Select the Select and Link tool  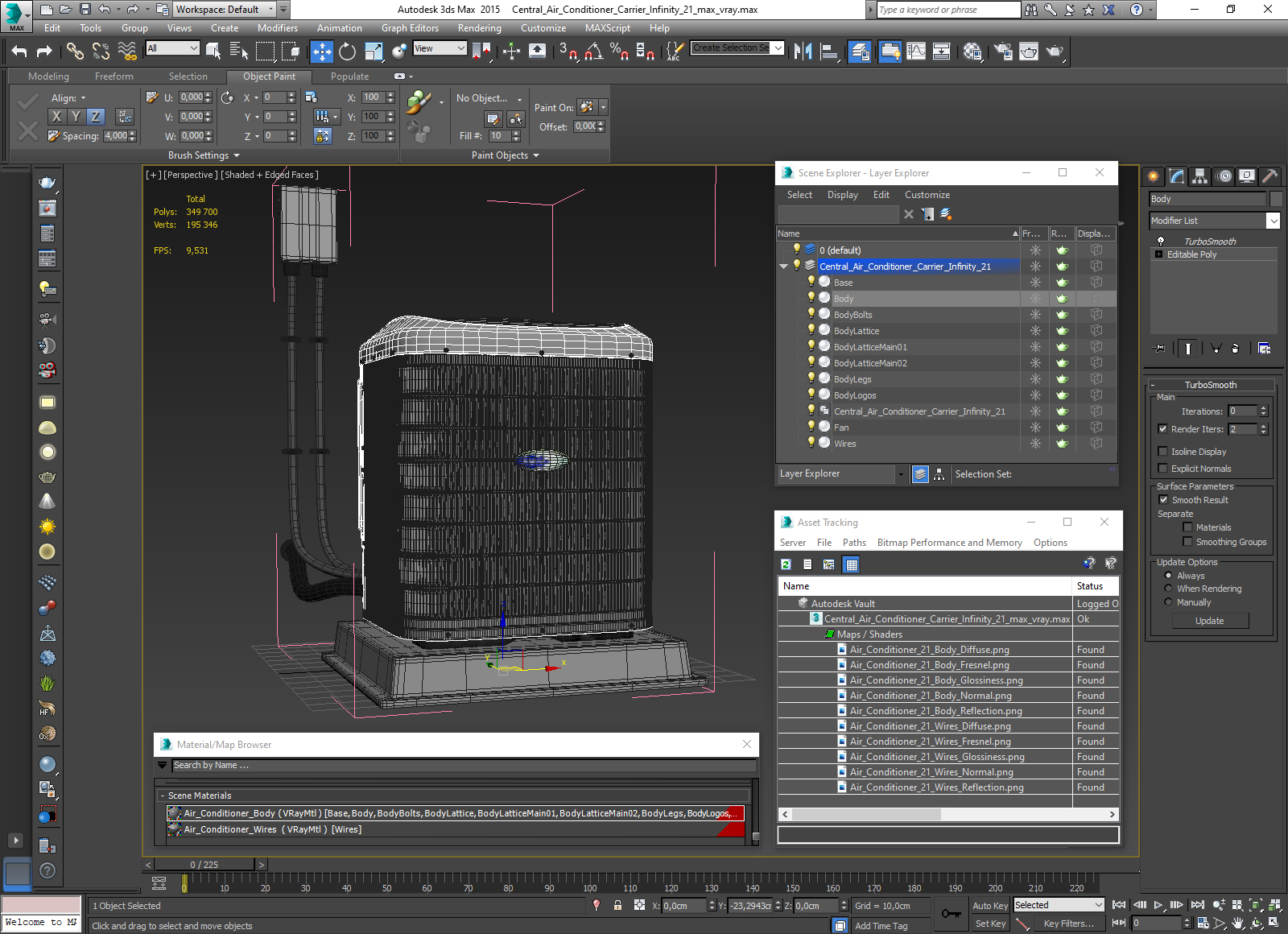(75, 52)
